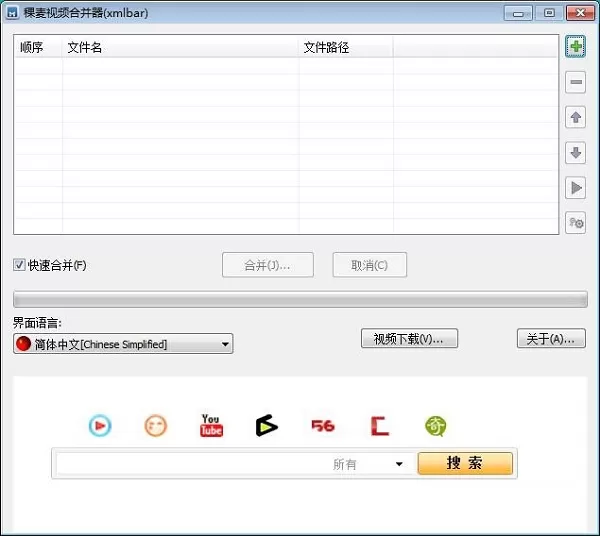
Task: Click the 取消(C) button
Action: click(369, 265)
